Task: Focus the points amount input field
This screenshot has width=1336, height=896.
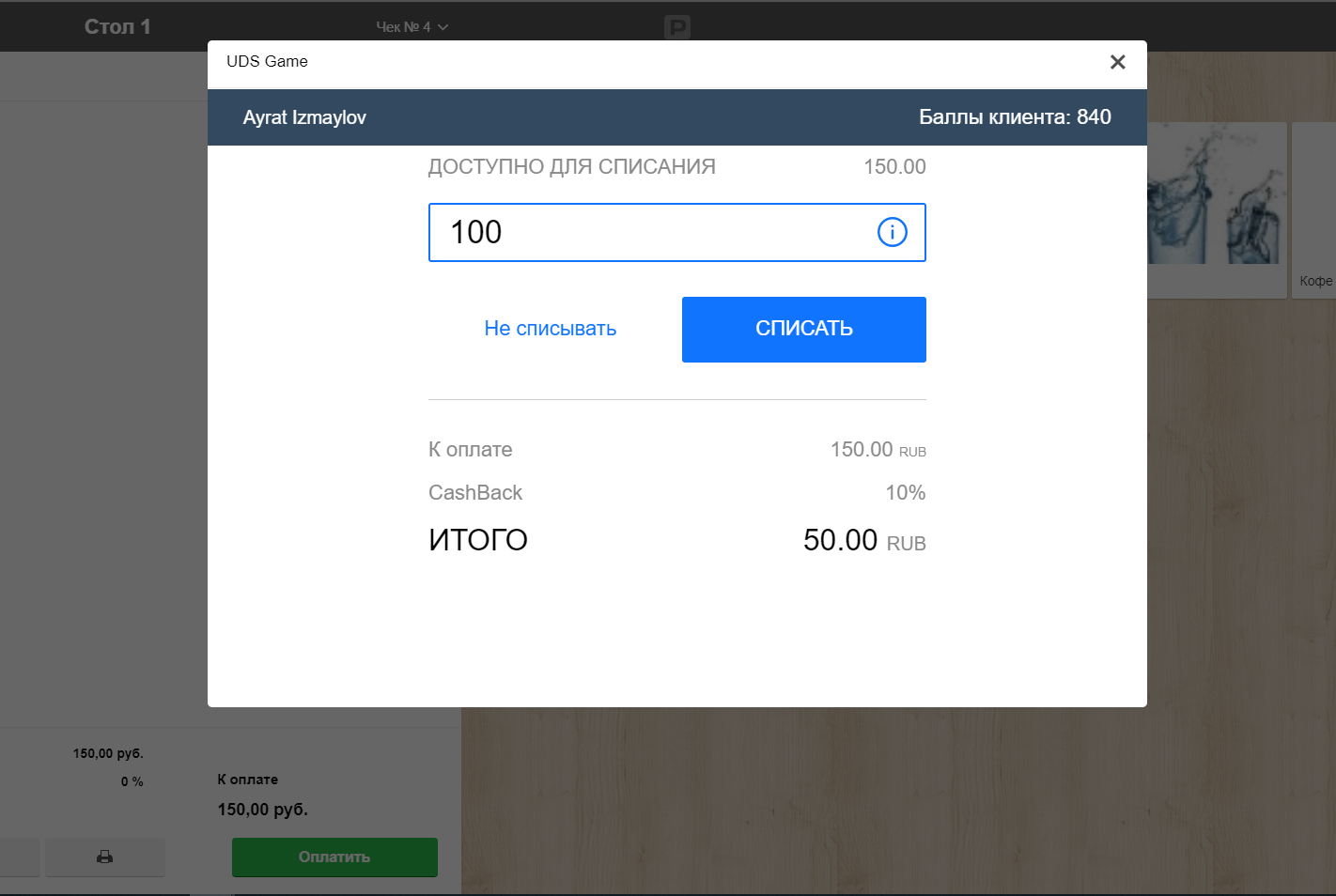Action: tap(677, 232)
